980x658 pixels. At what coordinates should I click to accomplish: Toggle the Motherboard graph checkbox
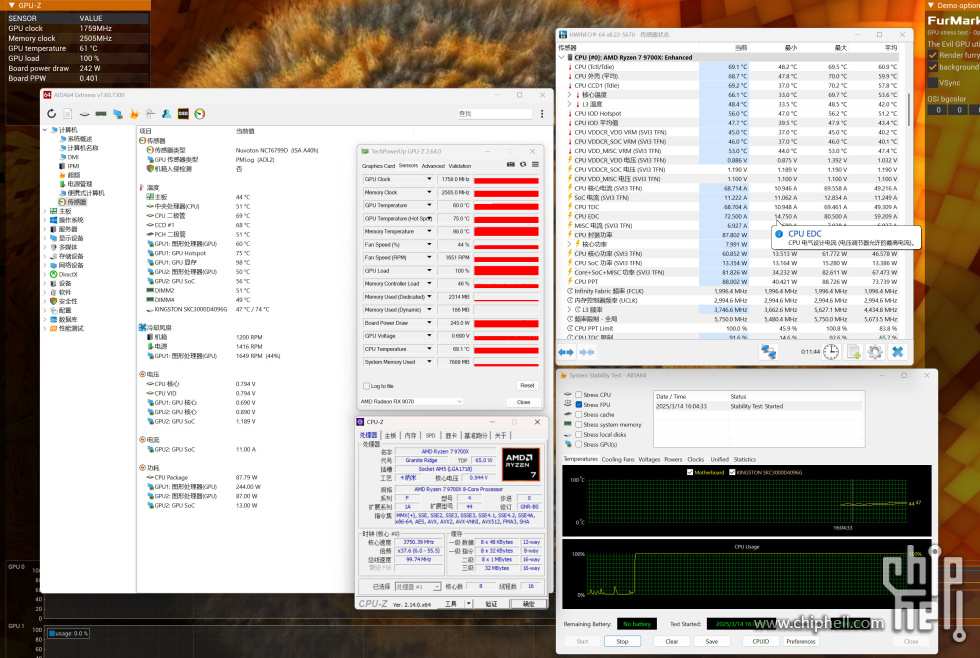(x=690, y=472)
